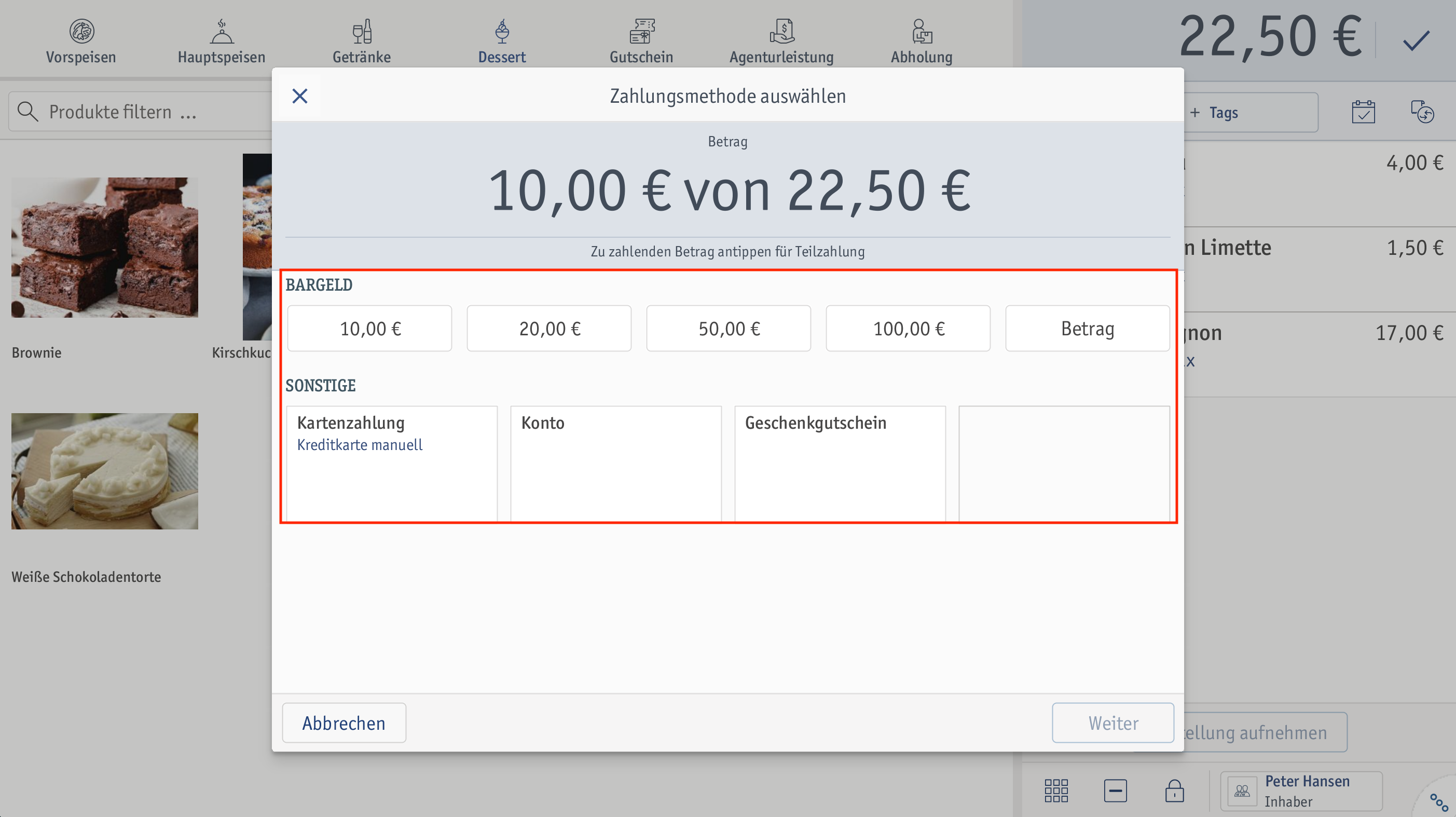Open the corner settings icon
This screenshot has height=817, width=1456.
click(1438, 802)
